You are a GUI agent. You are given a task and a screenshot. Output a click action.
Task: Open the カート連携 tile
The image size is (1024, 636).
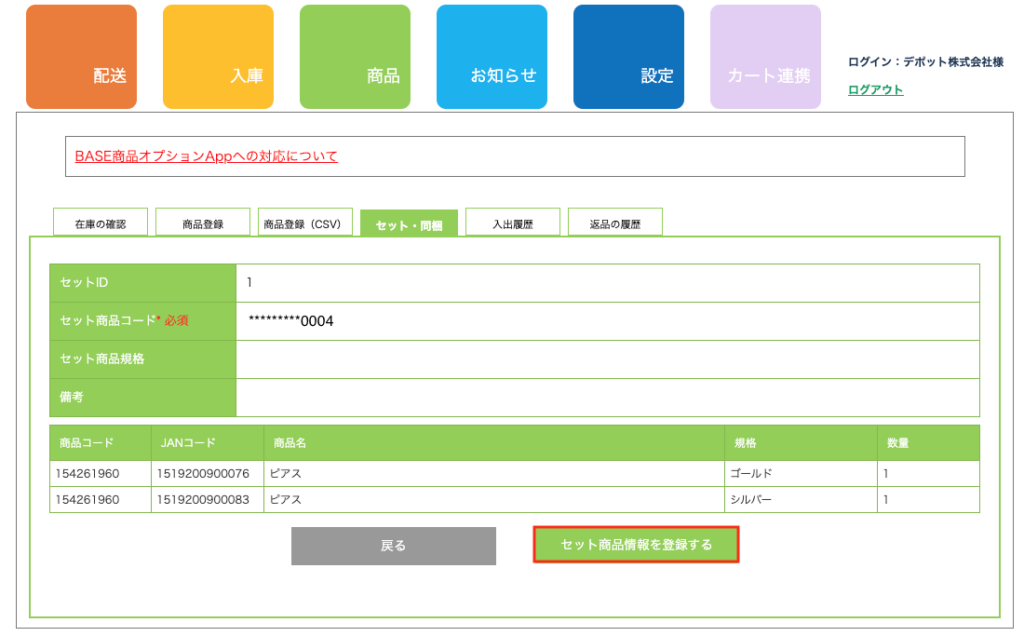pos(765,57)
